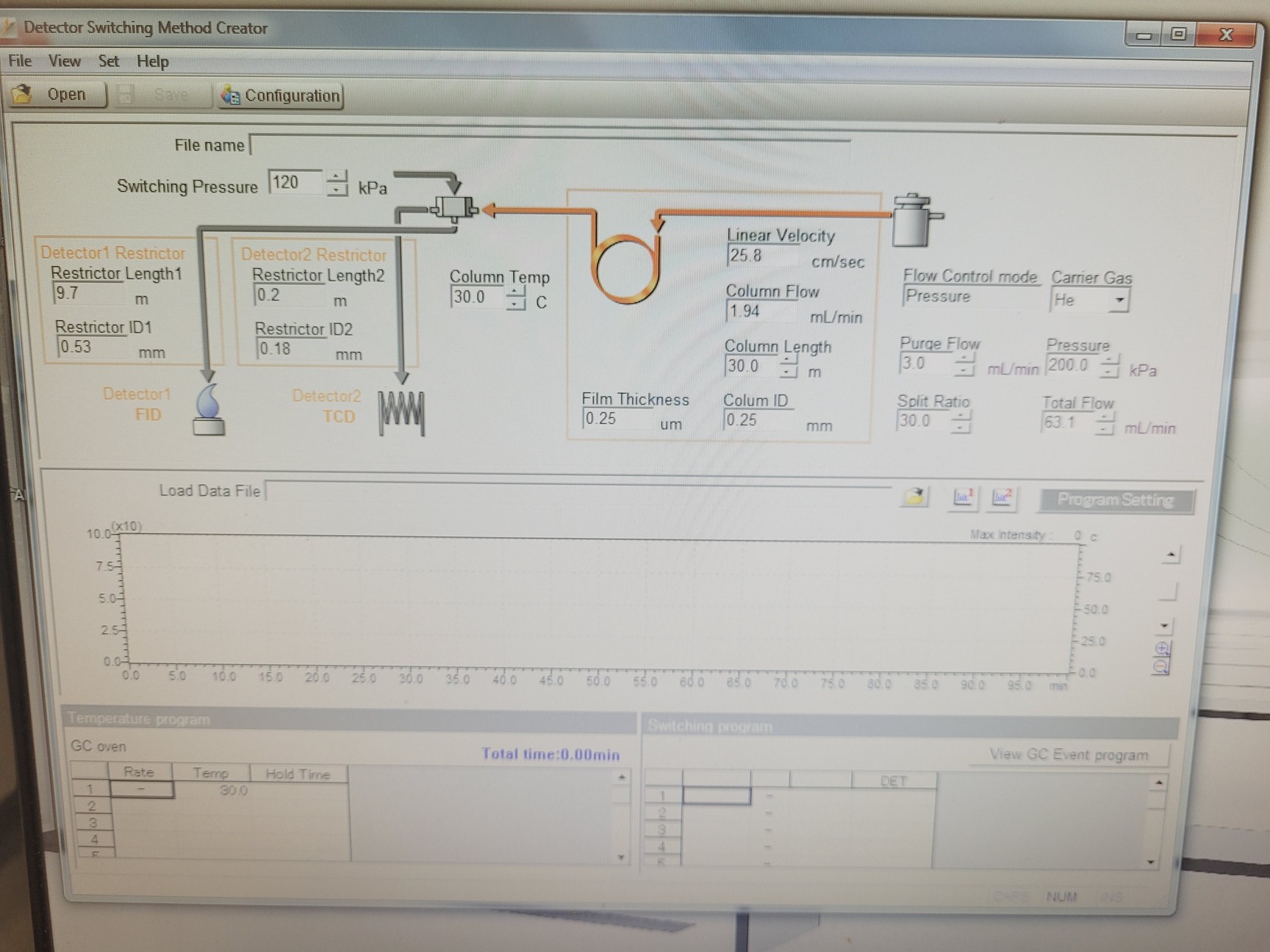Decrease Column Temp with down spinner

pos(516,304)
